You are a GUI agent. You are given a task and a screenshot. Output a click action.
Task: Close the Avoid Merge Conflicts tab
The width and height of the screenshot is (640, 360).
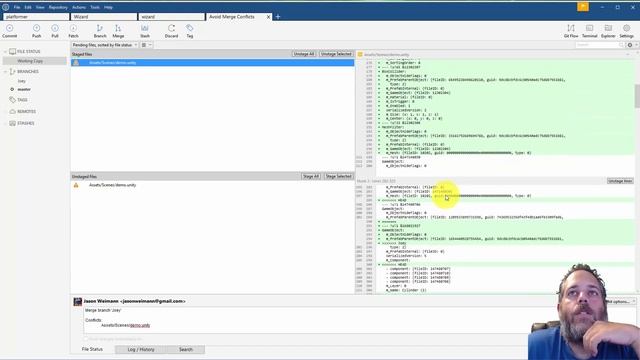coord(268,17)
